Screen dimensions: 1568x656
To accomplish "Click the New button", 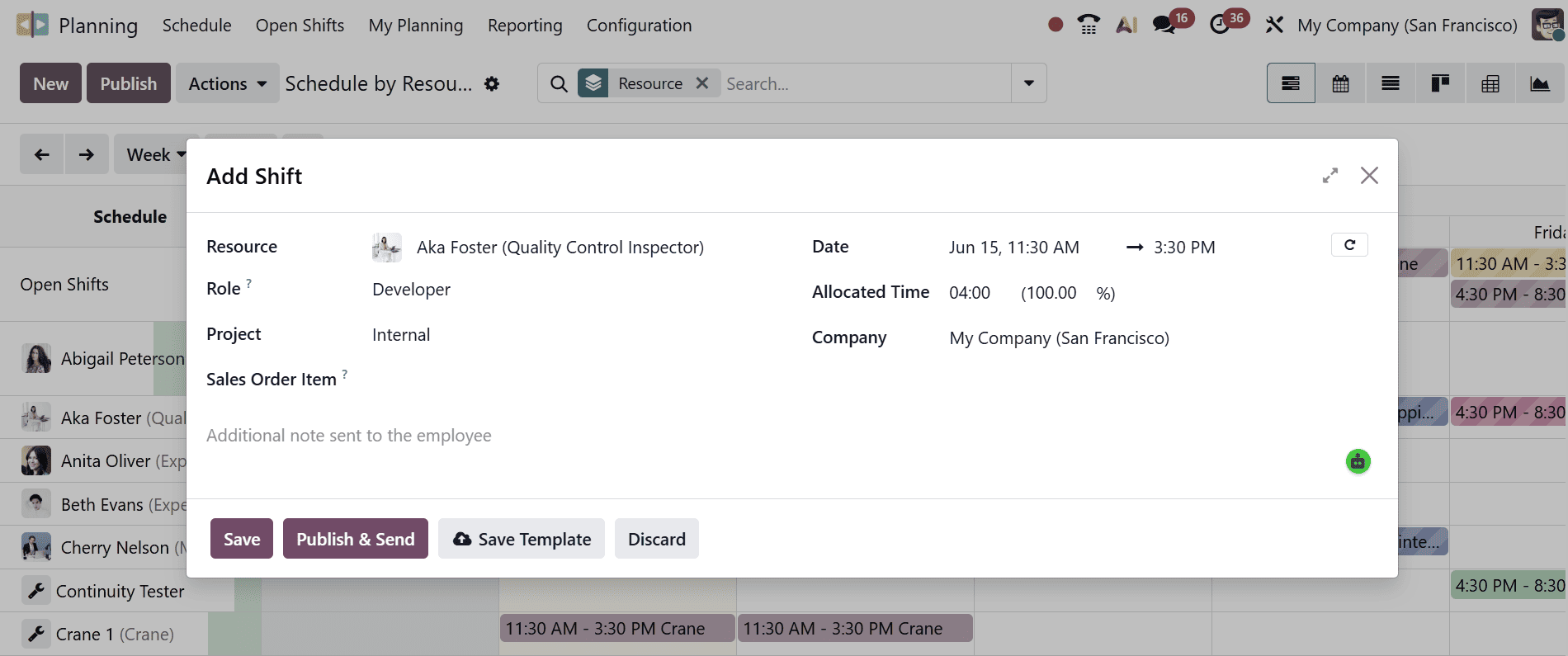I will click(50, 83).
